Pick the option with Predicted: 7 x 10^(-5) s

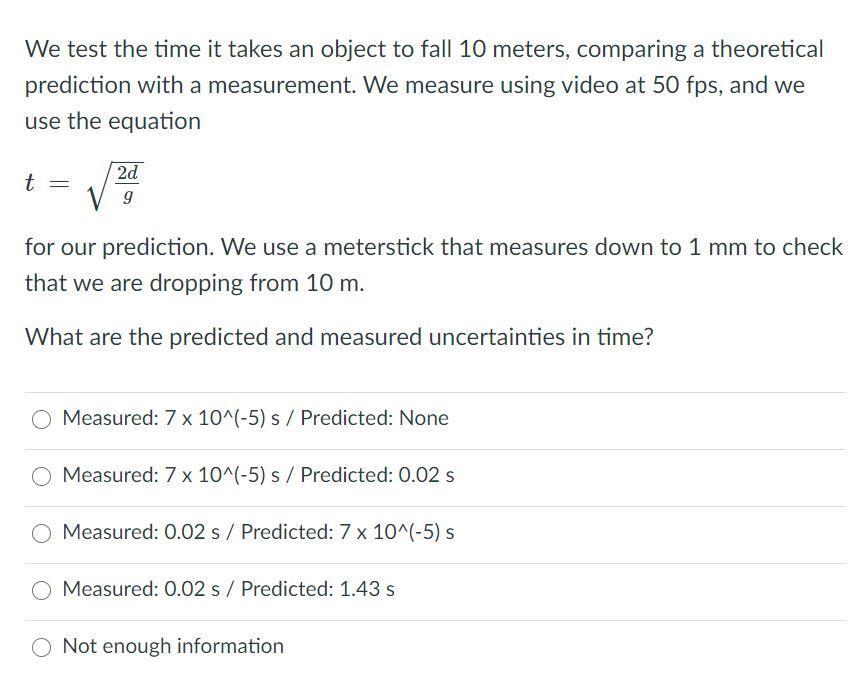click(x=260, y=533)
